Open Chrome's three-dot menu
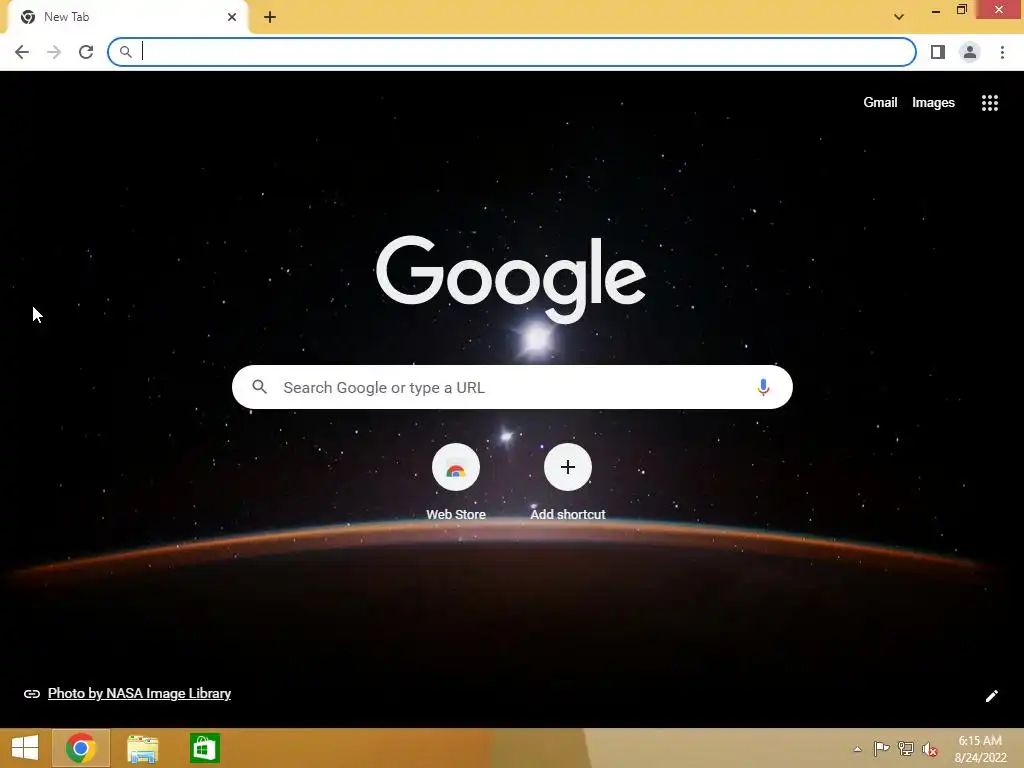 1002,52
